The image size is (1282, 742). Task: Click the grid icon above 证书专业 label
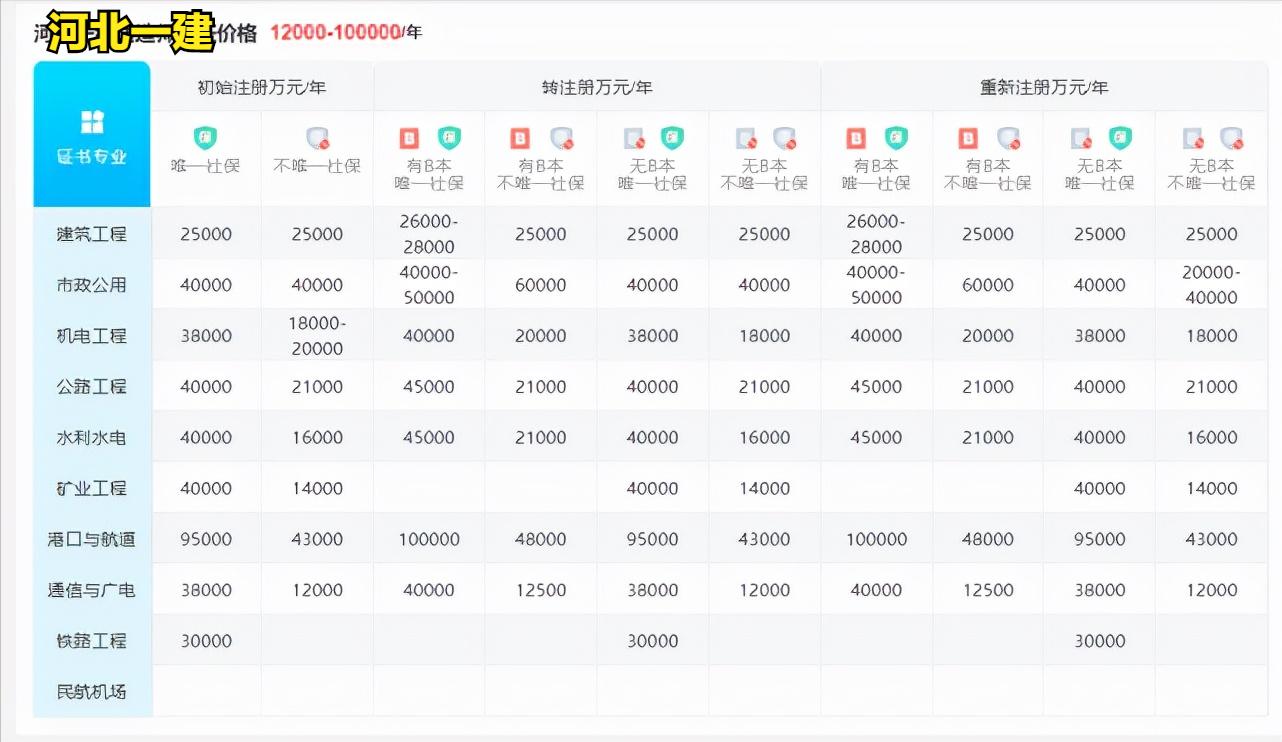pyautogui.click(x=90, y=121)
